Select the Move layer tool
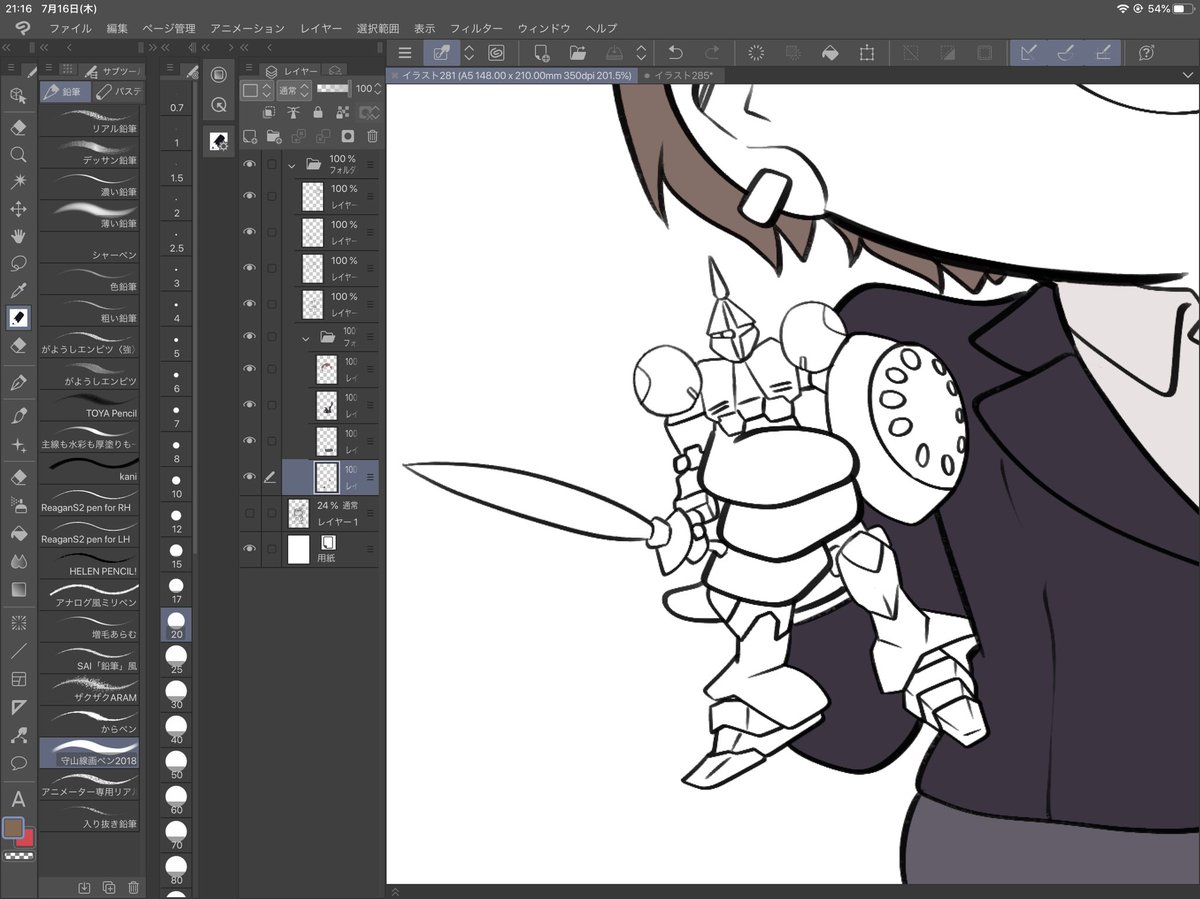 pos(18,209)
